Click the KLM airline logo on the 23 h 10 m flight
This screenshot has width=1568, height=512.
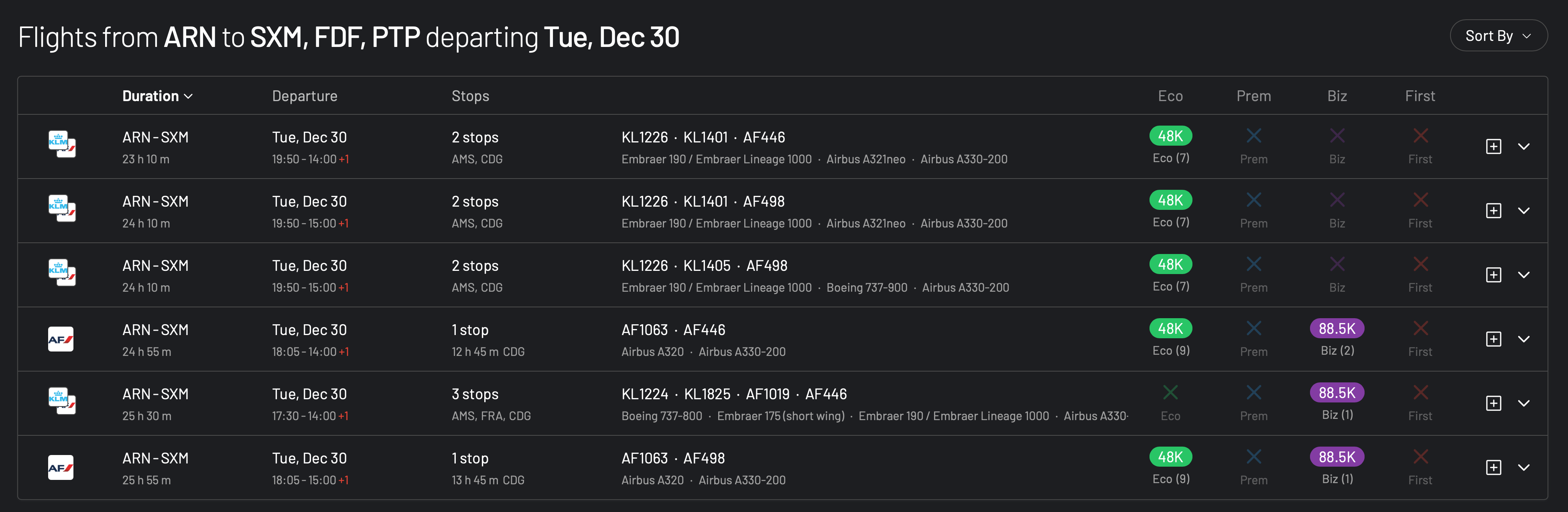pos(61,144)
